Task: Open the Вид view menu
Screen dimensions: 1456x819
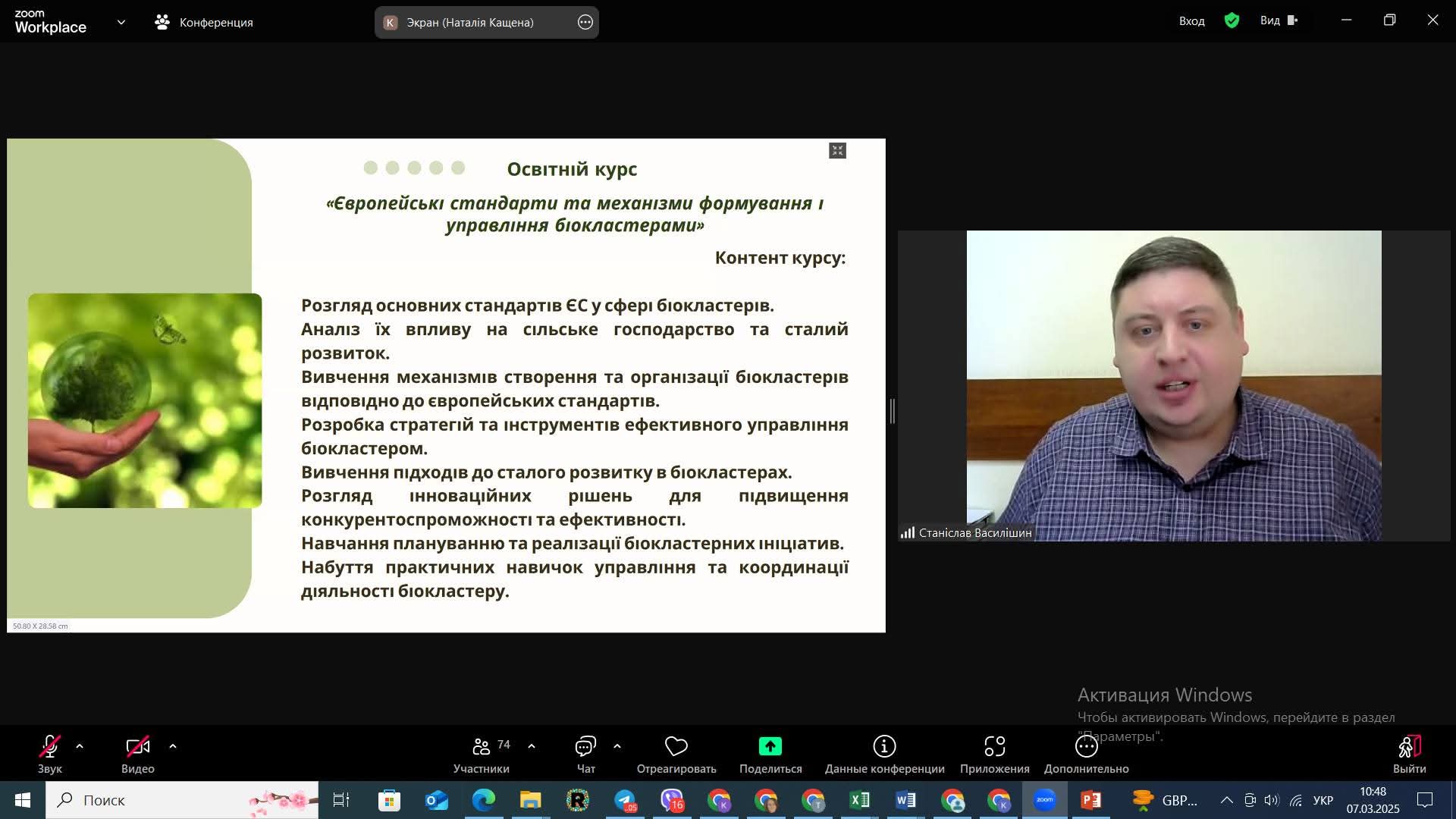Action: tap(1279, 20)
